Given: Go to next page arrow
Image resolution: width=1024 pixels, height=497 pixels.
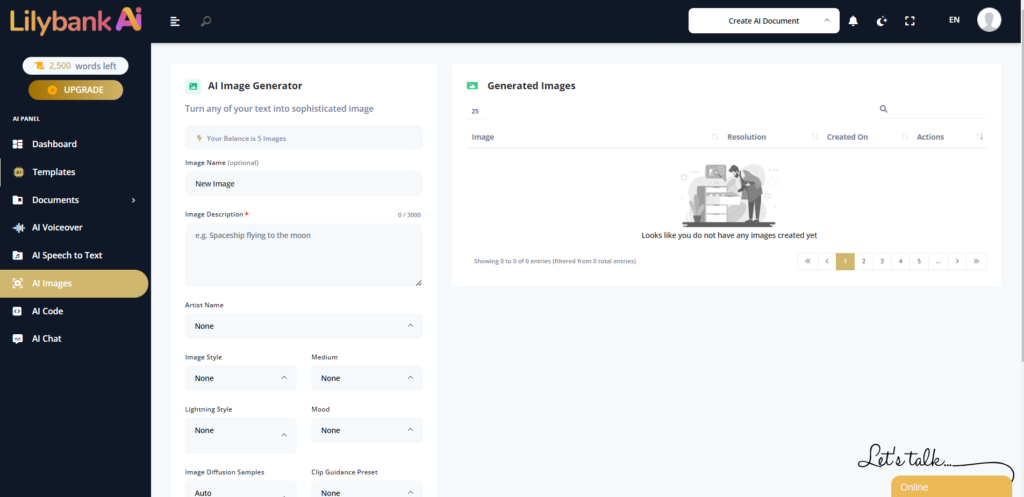Looking at the screenshot, I should (957, 261).
